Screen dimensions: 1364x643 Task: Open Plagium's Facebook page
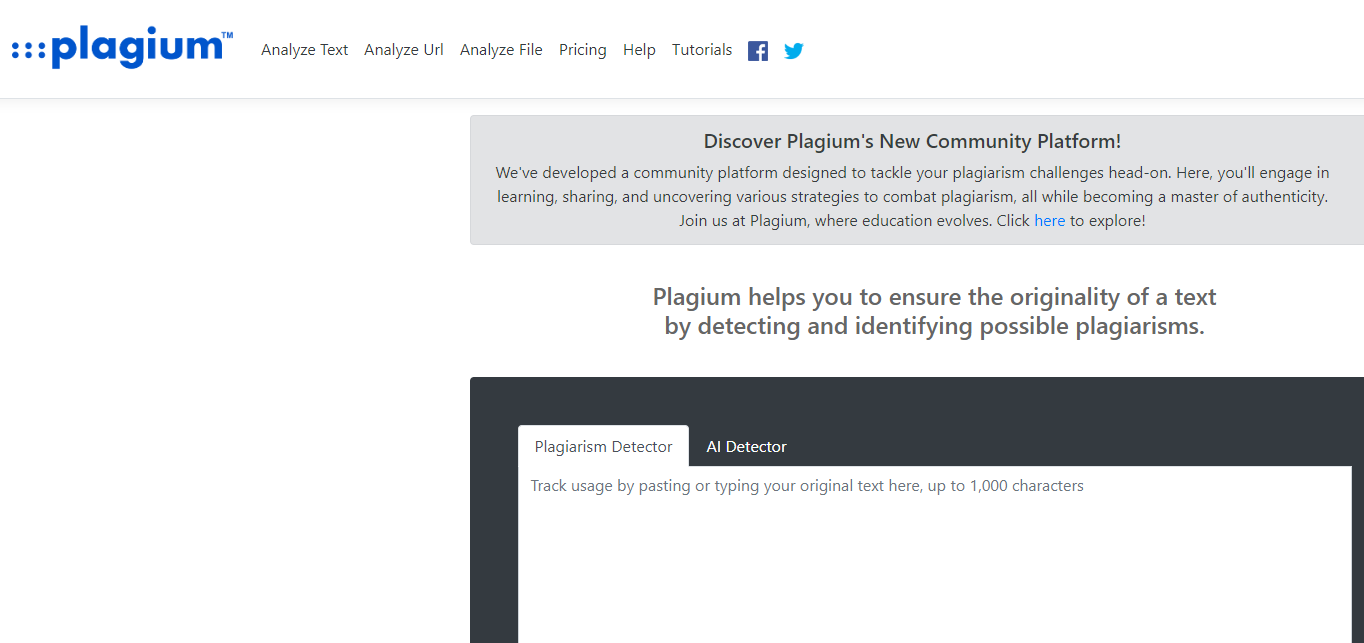pyautogui.click(x=758, y=50)
